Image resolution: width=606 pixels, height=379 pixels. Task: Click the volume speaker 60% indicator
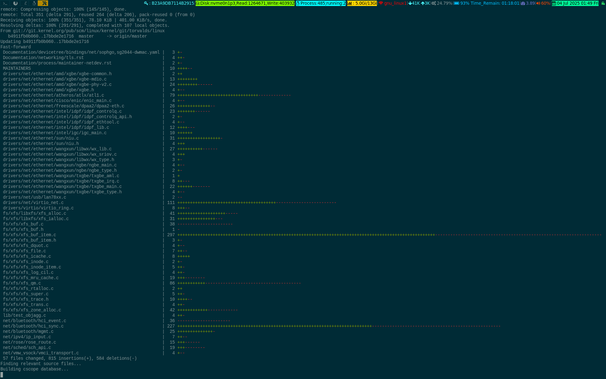coord(543,3)
